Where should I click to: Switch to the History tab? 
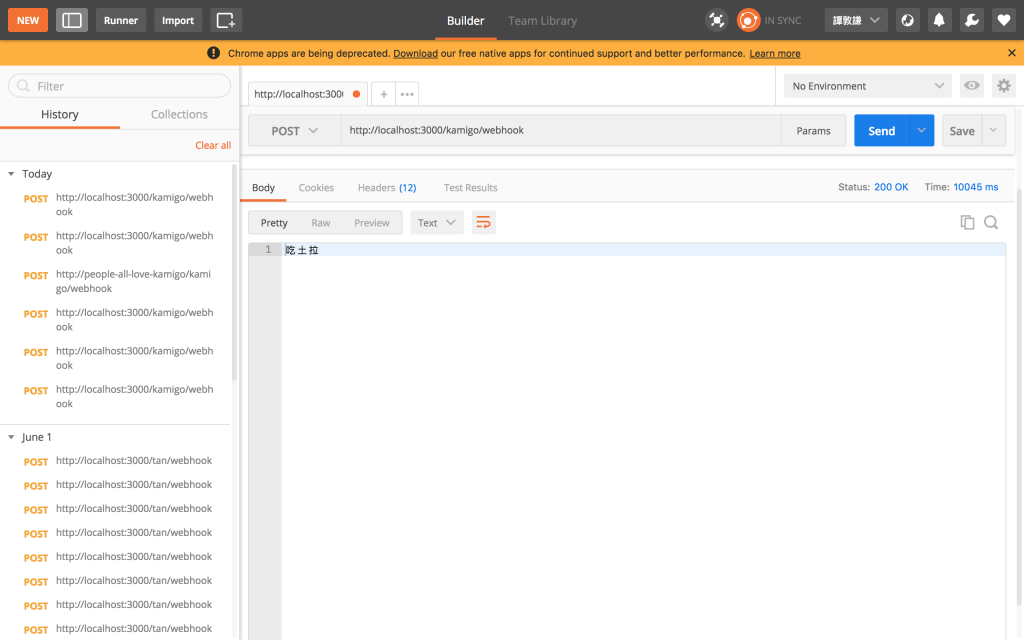[59, 114]
